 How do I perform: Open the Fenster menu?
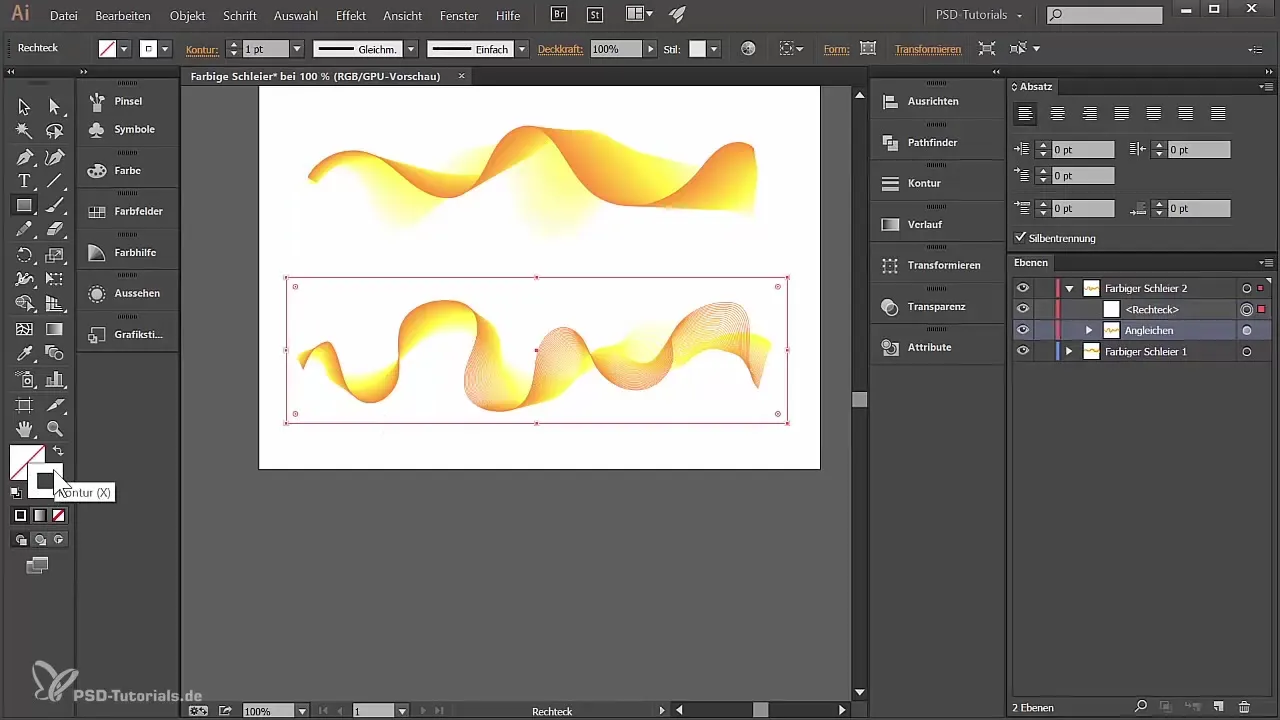(459, 16)
